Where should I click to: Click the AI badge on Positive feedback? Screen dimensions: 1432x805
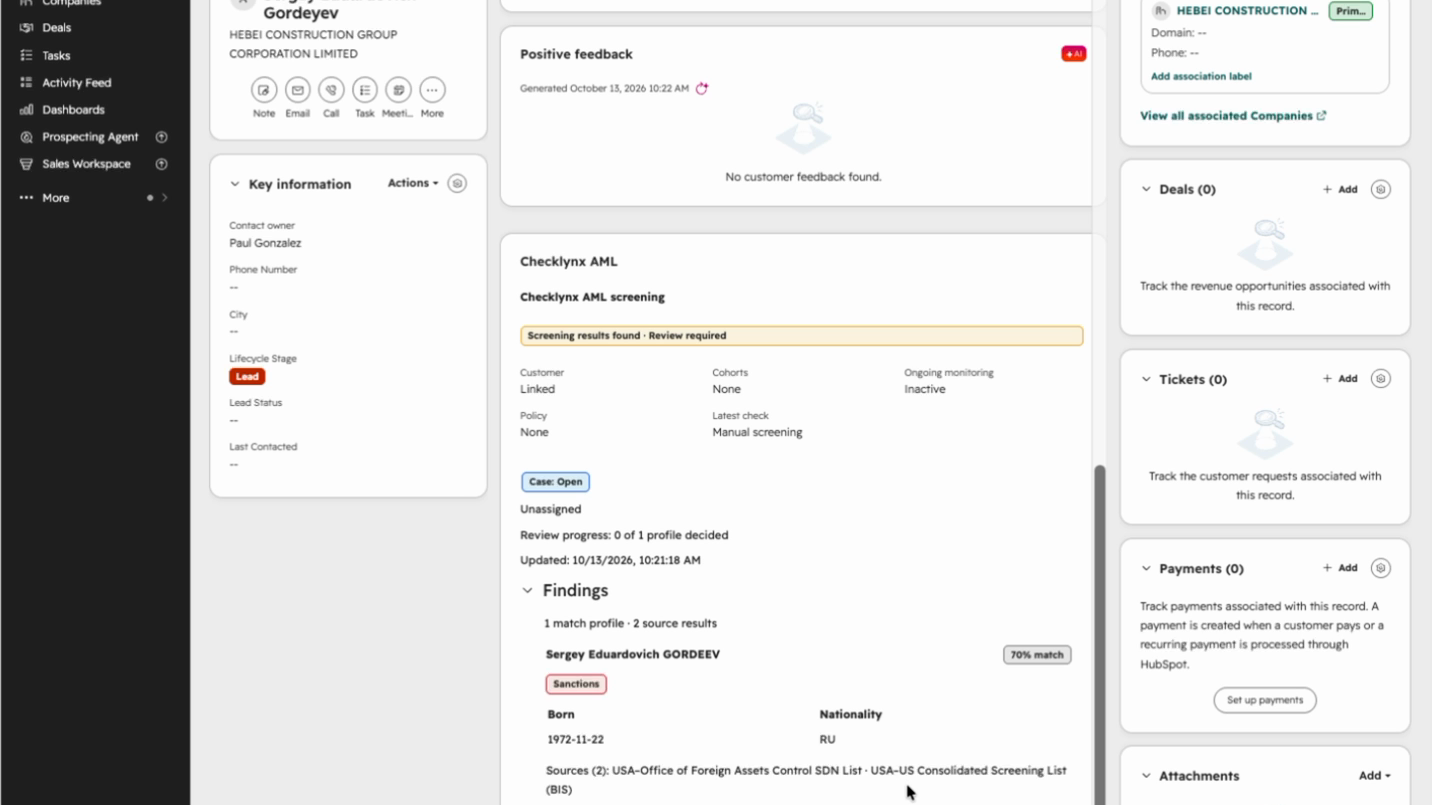(1074, 54)
